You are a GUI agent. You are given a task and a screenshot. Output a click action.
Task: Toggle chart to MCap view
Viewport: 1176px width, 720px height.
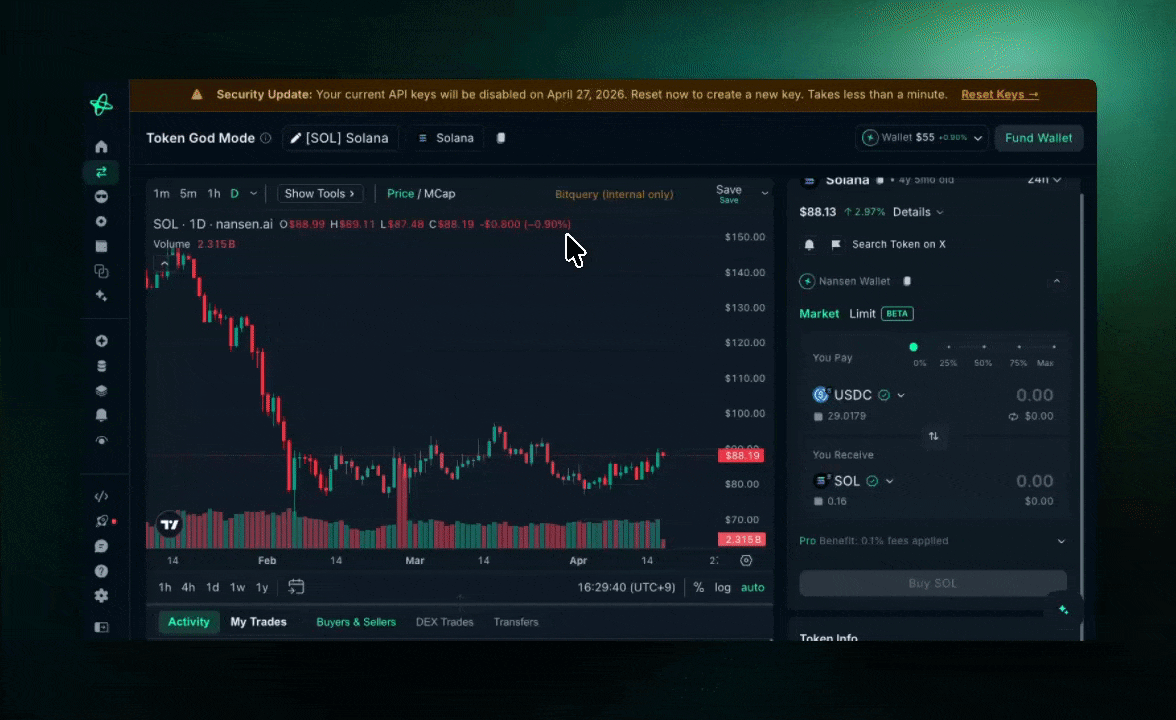click(440, 194)
